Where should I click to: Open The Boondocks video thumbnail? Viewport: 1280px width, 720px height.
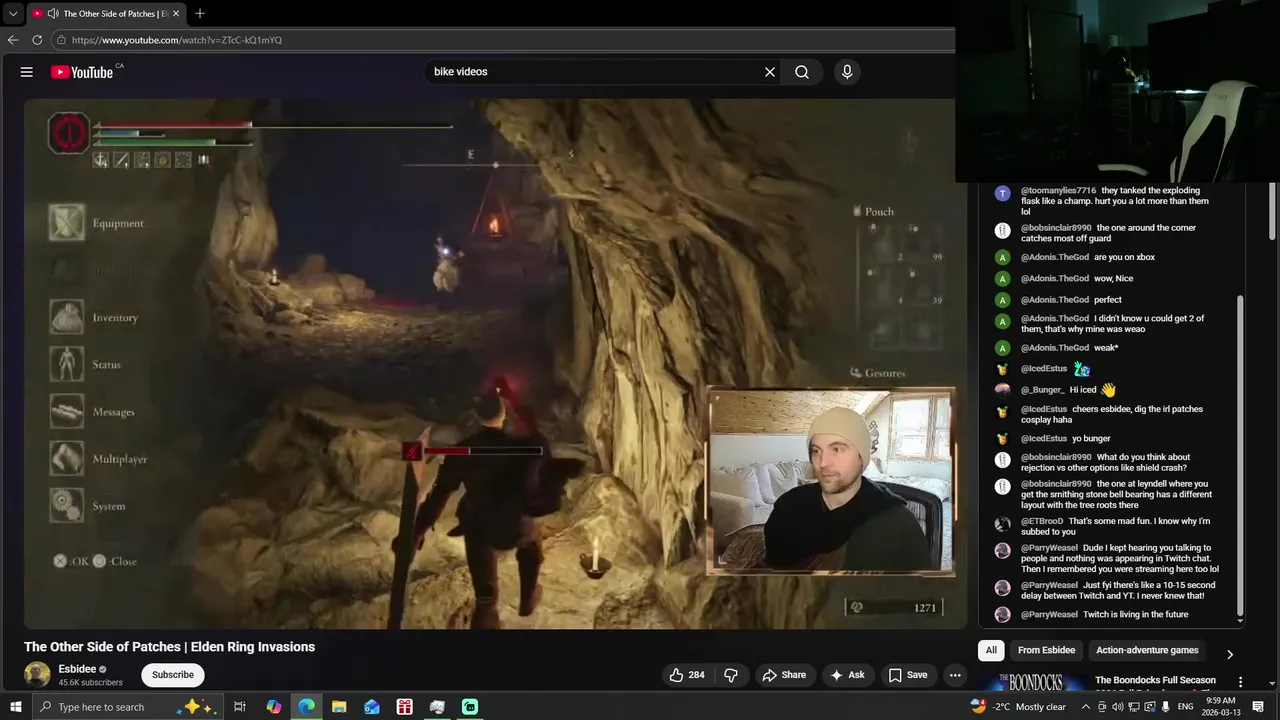pyautogui.click(x=1032, y=682)
